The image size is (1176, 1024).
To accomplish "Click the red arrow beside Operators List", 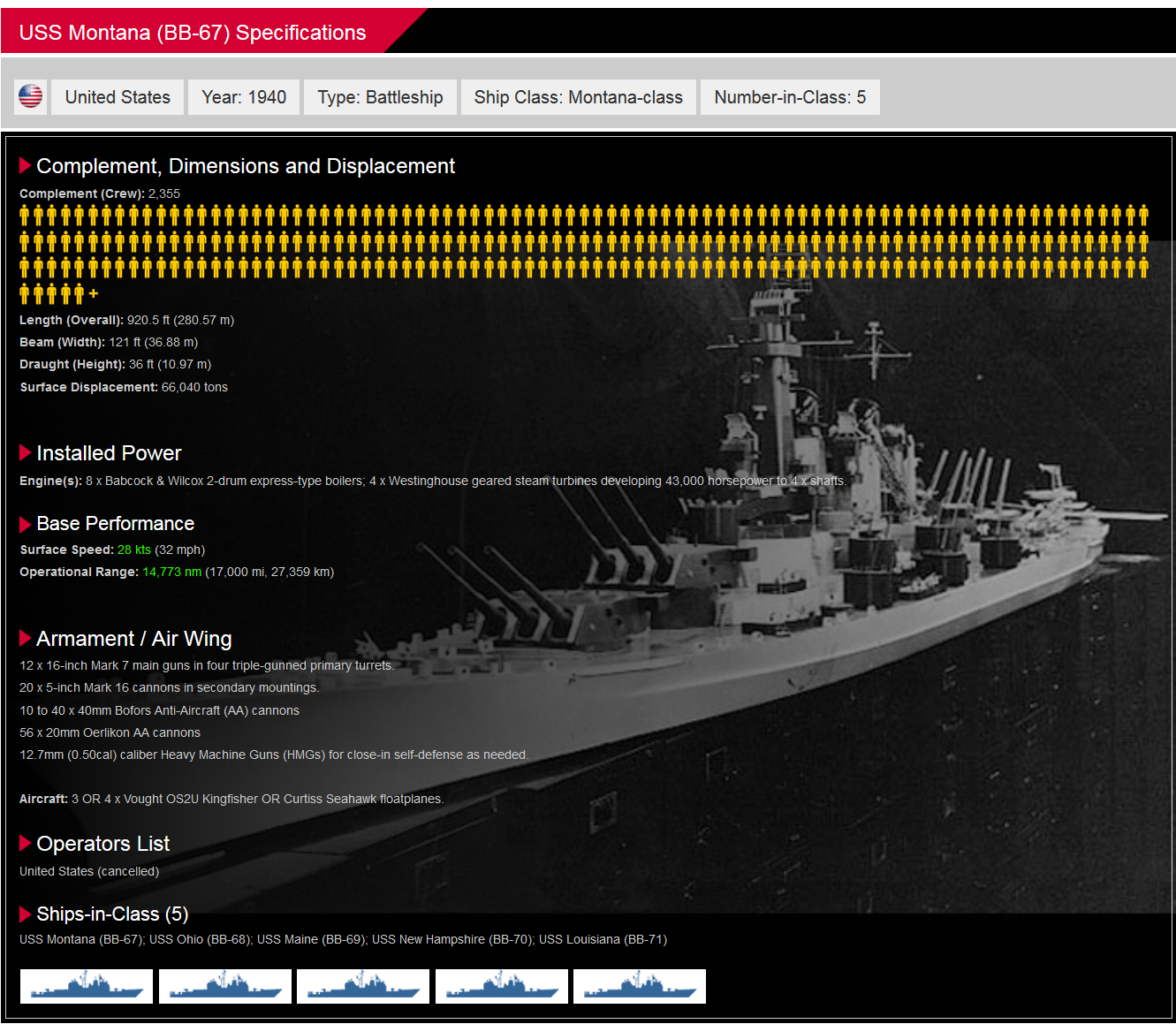I will (26, 844).
